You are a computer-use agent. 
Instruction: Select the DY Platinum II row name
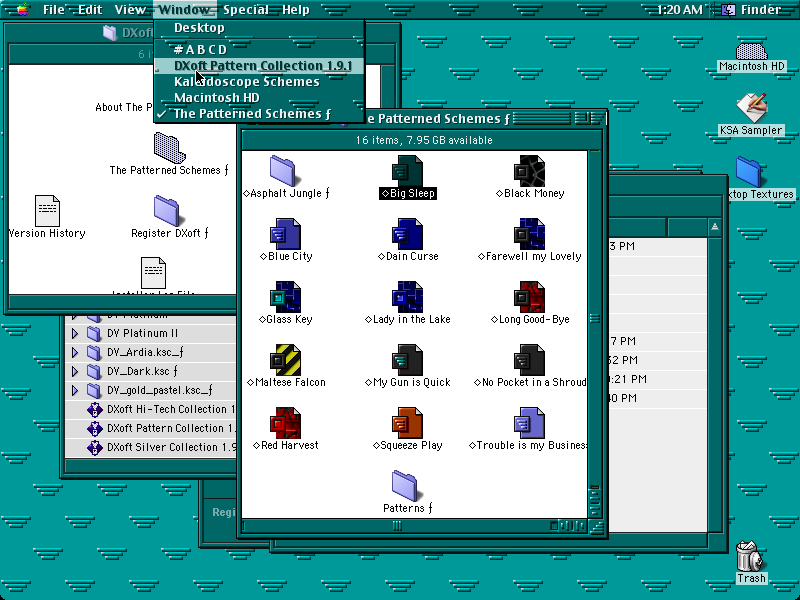(142, 334)
